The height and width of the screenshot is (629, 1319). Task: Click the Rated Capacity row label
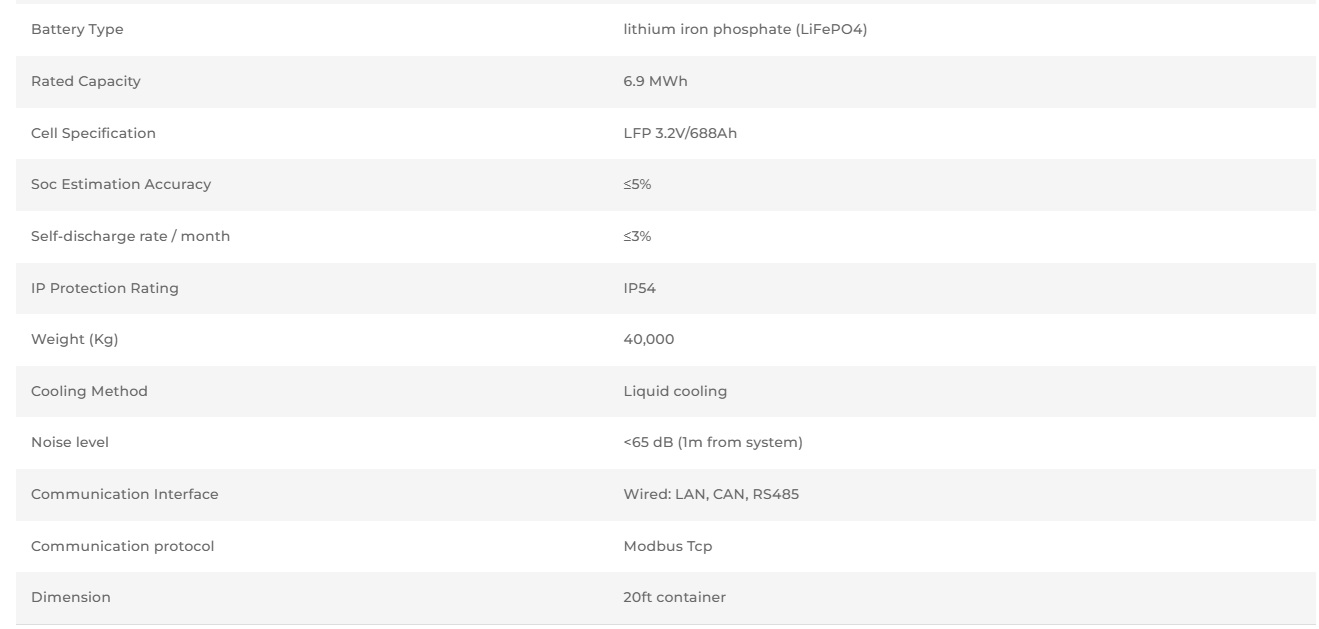[86, 82]
